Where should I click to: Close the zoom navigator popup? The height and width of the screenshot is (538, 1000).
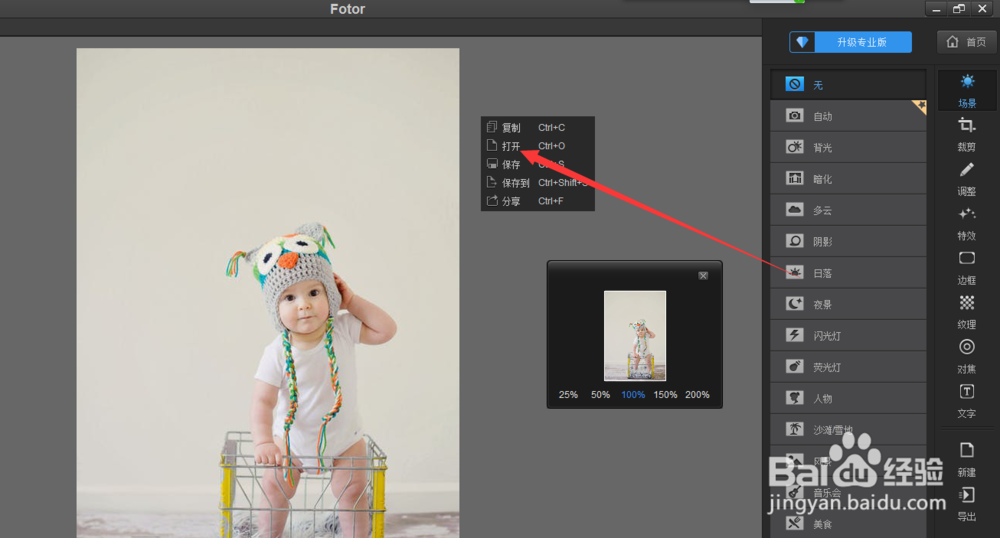703,275
